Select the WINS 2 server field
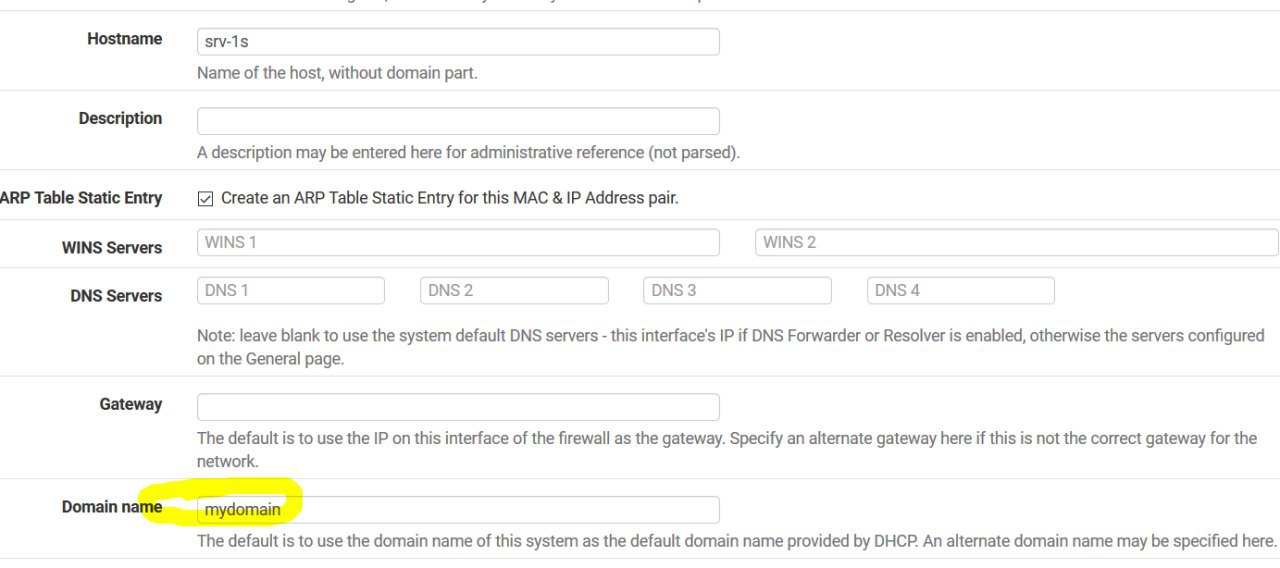 pyautogui.click(x=1016, y=242)
